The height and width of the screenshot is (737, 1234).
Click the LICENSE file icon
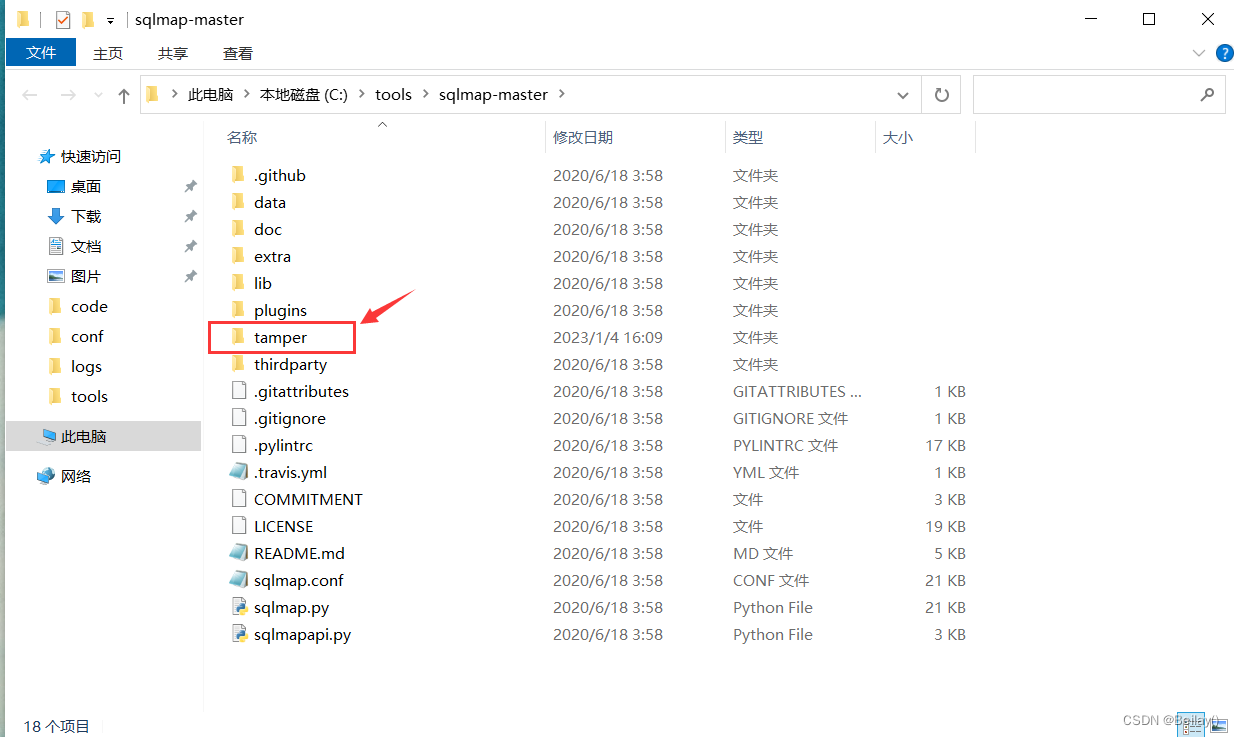pyautogui.click(x=238, y=526)
